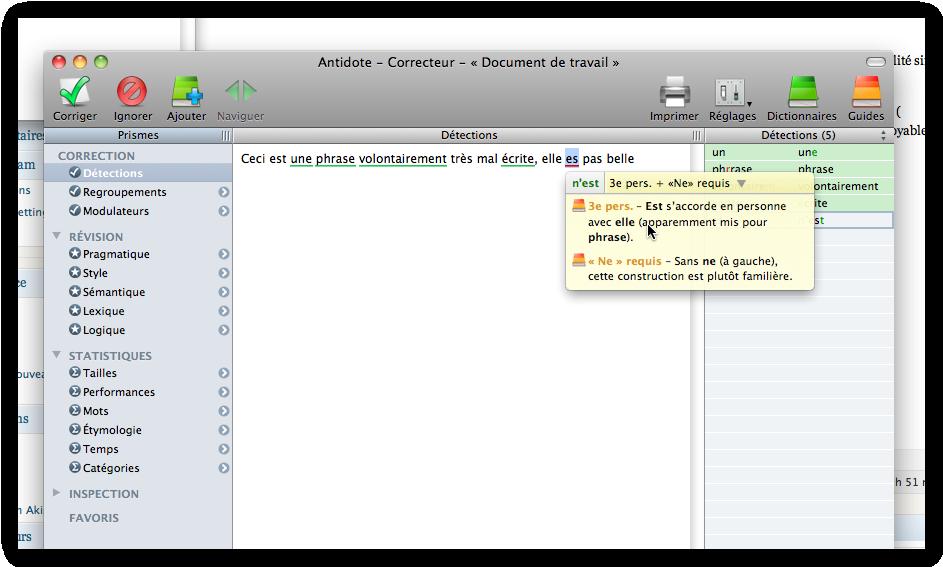Image resolution: width=943 pixels, height=567 pixels.
Task: Open the arrow next to Style
Action: coord(224,273)
